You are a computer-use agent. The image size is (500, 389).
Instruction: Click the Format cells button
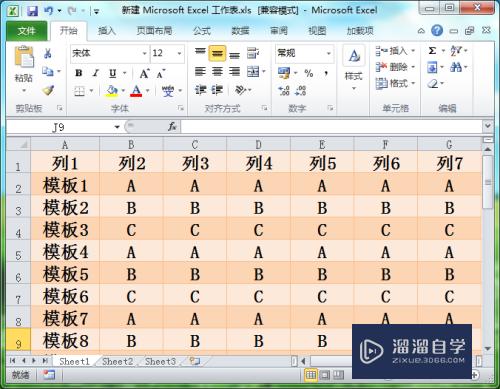point(395,83)
